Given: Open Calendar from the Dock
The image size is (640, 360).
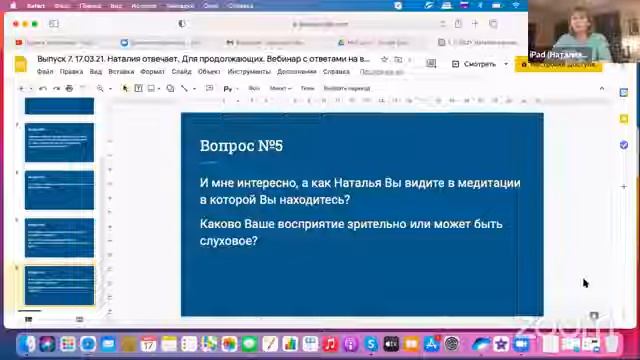Looking at the screenshot, I should tap(148, 344).
